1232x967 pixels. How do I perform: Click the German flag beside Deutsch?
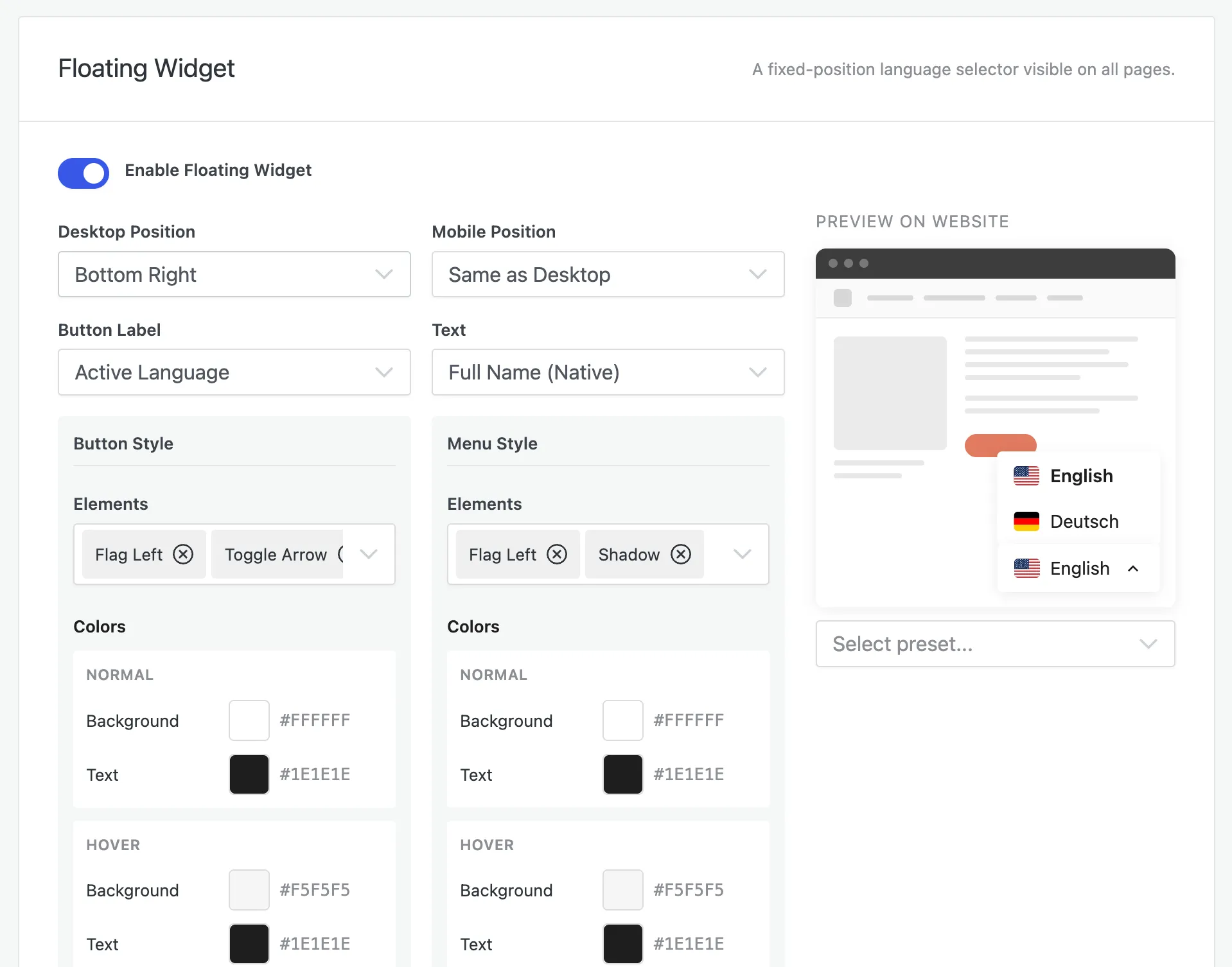[1026, 521]
